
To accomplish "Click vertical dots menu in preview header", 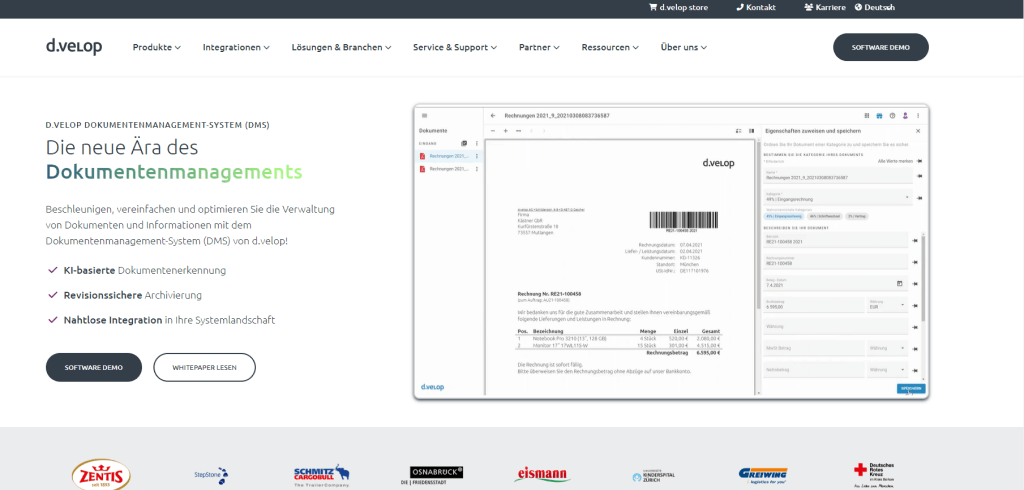I will (x=918, y=116).
